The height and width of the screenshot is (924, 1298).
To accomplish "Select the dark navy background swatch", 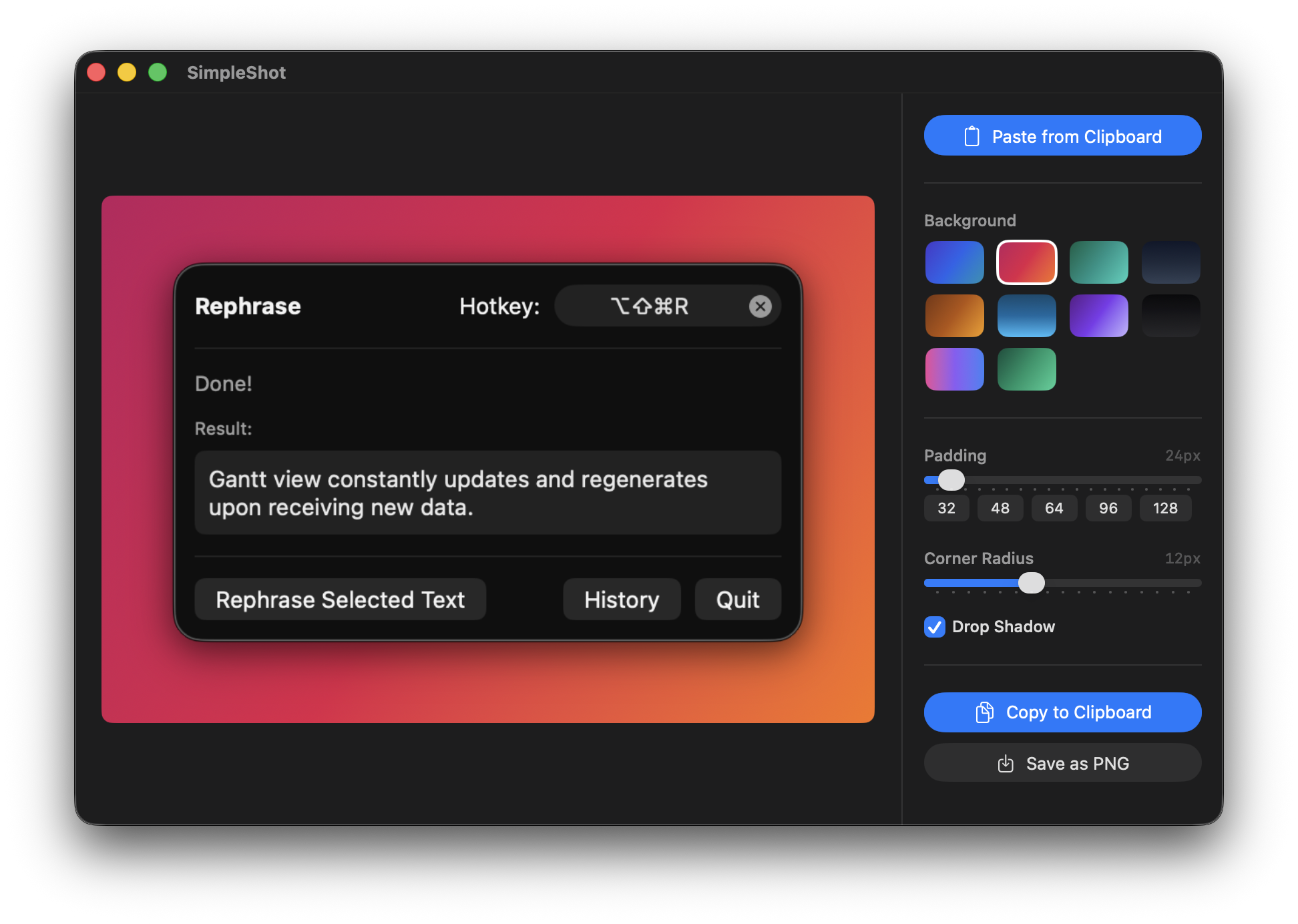I will pyautogui.click(x=1170, y=262).
